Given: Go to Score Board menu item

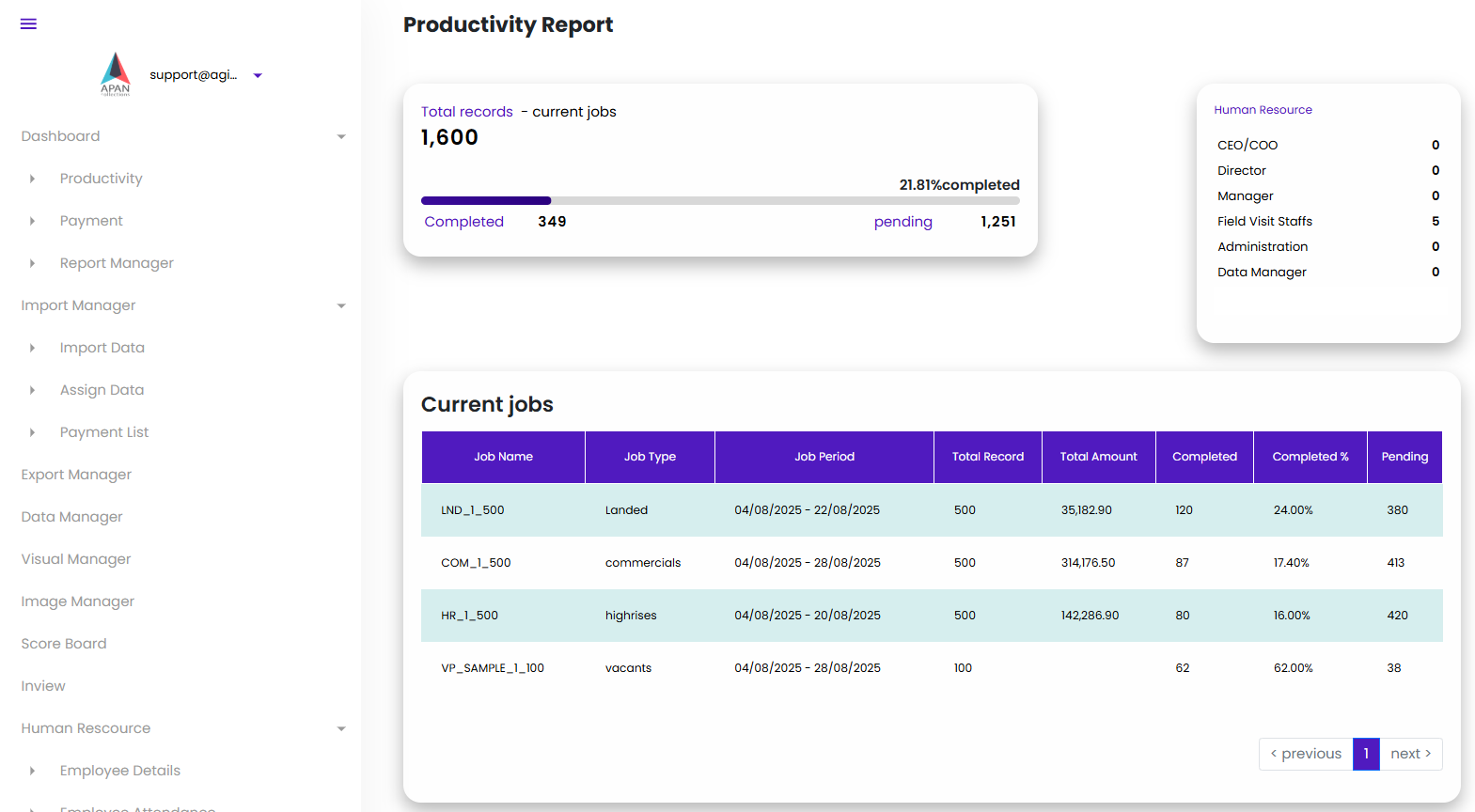Looking at the screenshot, I should coord(64,644).
